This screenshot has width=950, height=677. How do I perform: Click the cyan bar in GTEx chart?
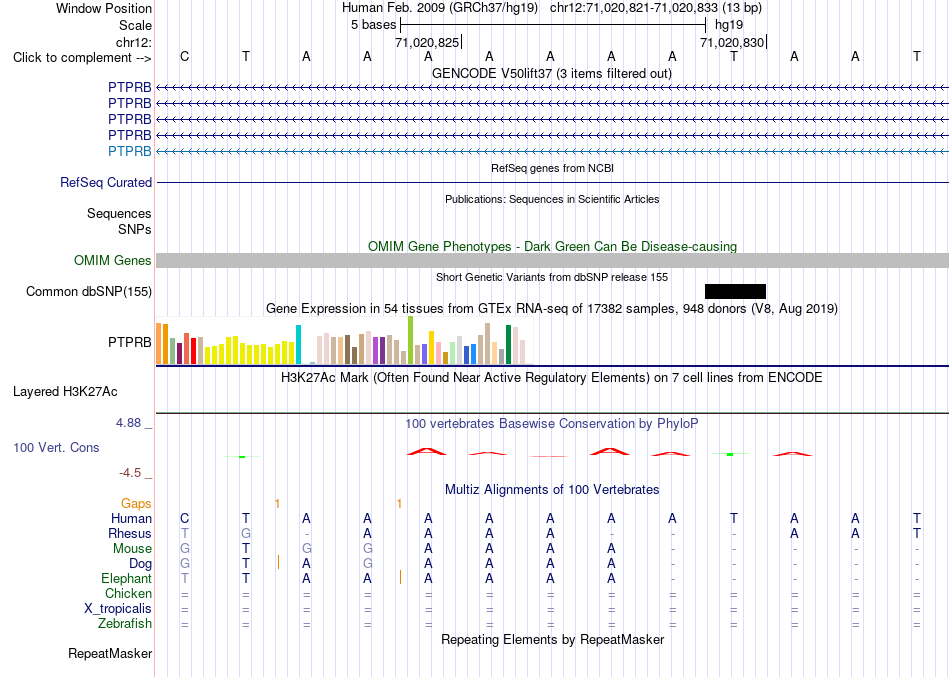coord(298,344)
